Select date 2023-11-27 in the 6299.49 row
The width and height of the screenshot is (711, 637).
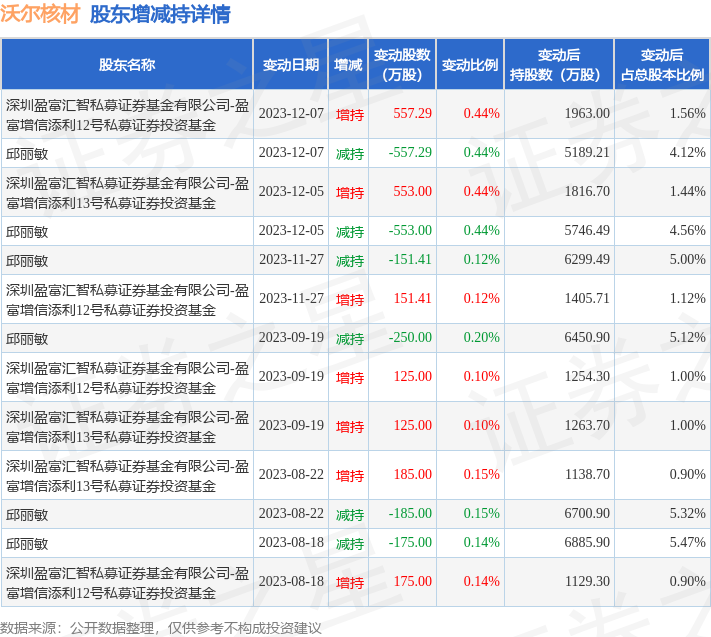click(291, 259)
